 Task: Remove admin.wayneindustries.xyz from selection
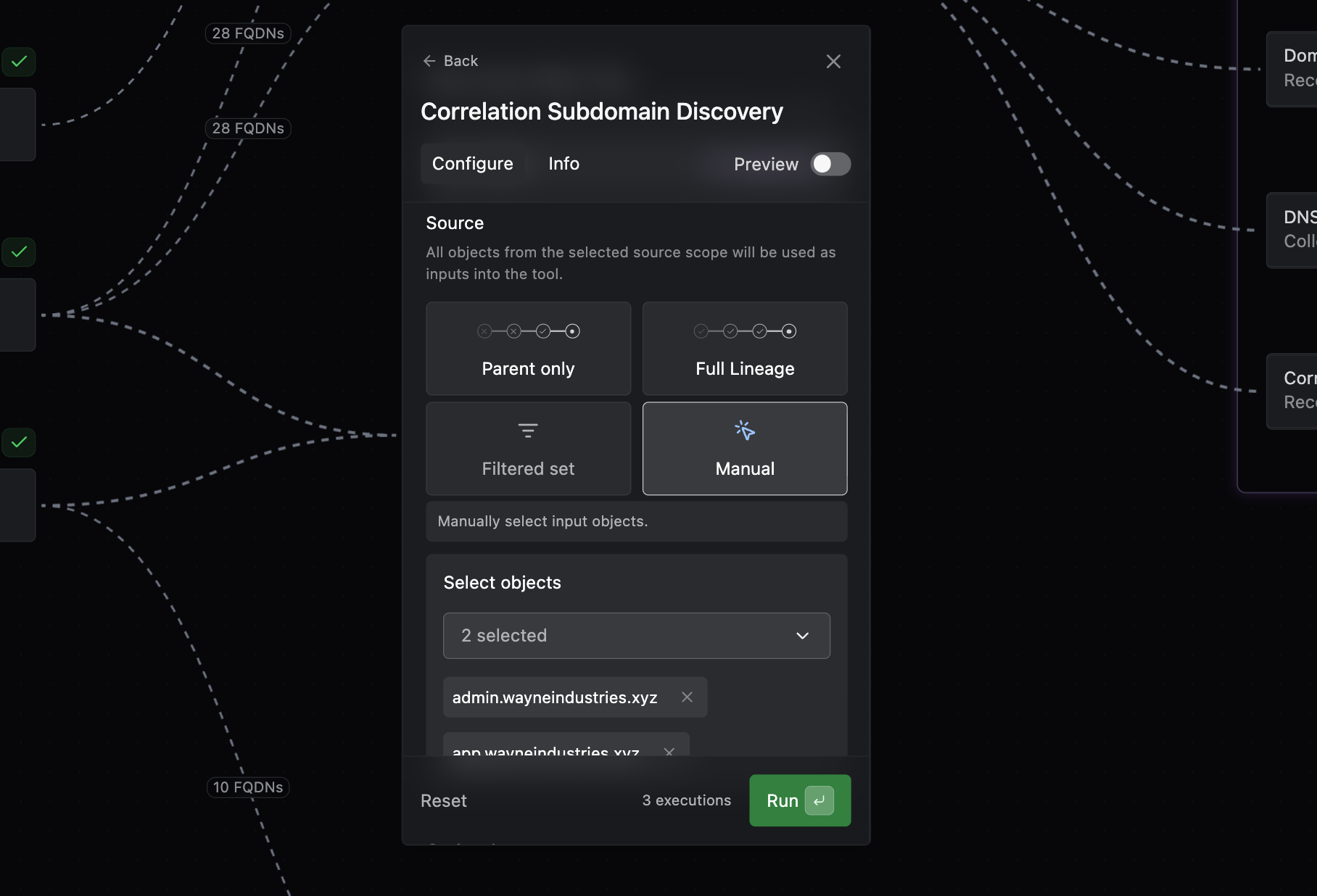(x=687, y=697)
